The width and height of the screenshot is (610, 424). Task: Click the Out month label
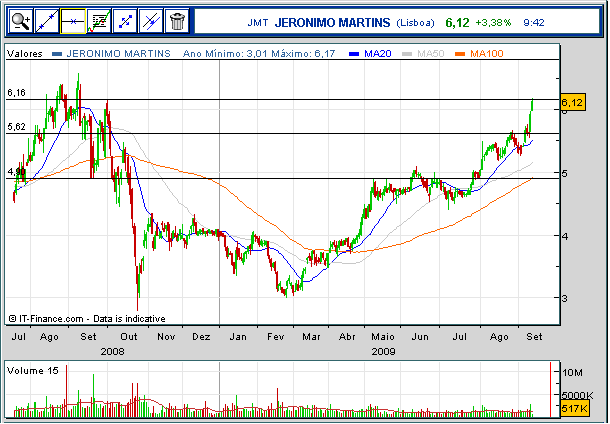coord(129,336)
